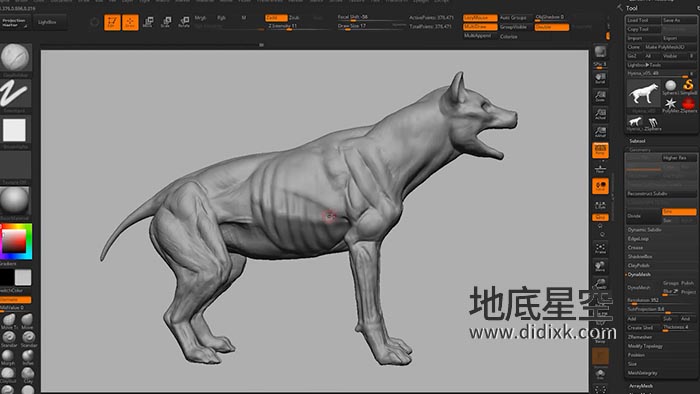700x394 pixels.
Task: Click the orange-brown texture icon in right shelf
Action: (x=600, y=356)
